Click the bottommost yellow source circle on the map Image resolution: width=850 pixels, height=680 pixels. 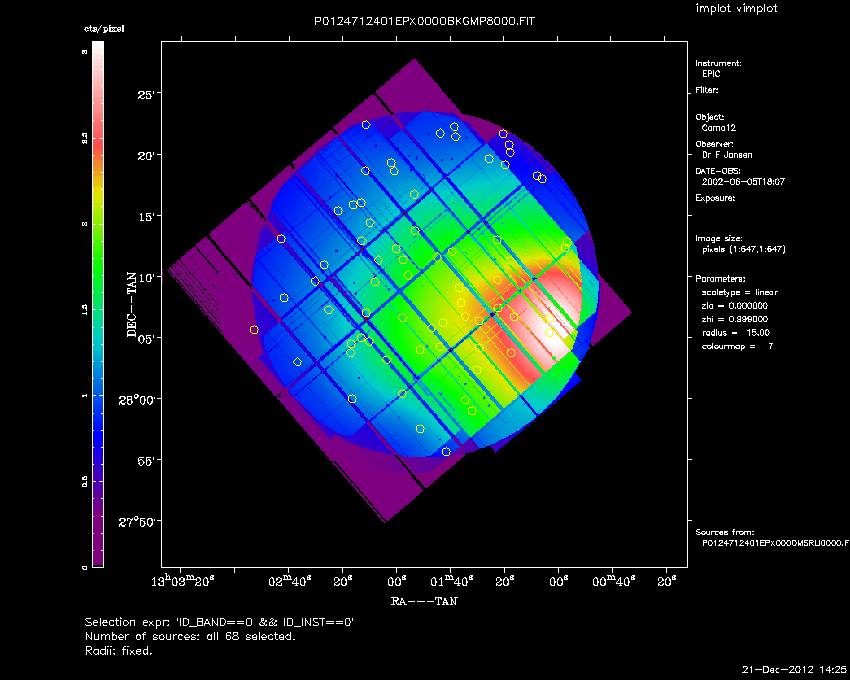pyautogui.click(x=446, y=452)
